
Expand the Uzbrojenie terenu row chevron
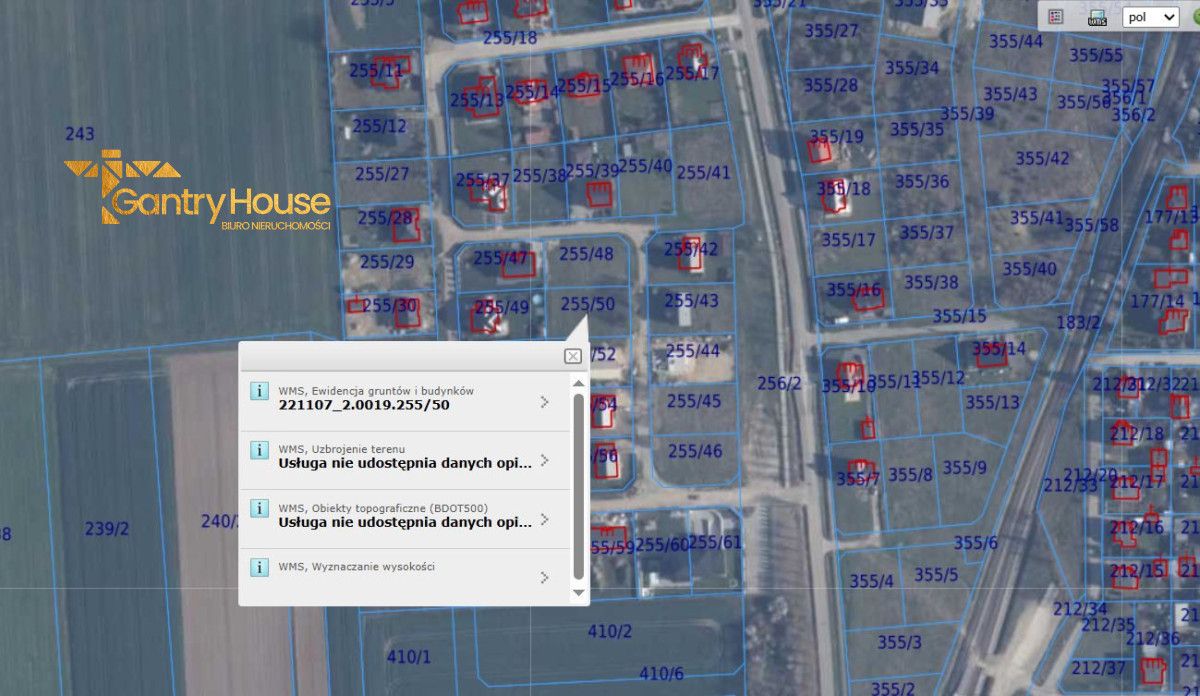tap(544, 461)
